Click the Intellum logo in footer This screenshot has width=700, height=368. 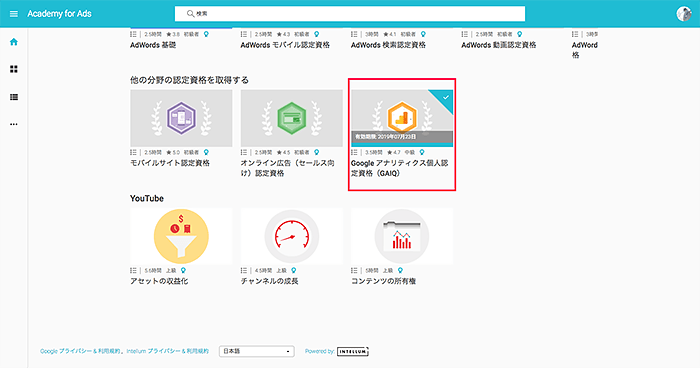[353, 351]
